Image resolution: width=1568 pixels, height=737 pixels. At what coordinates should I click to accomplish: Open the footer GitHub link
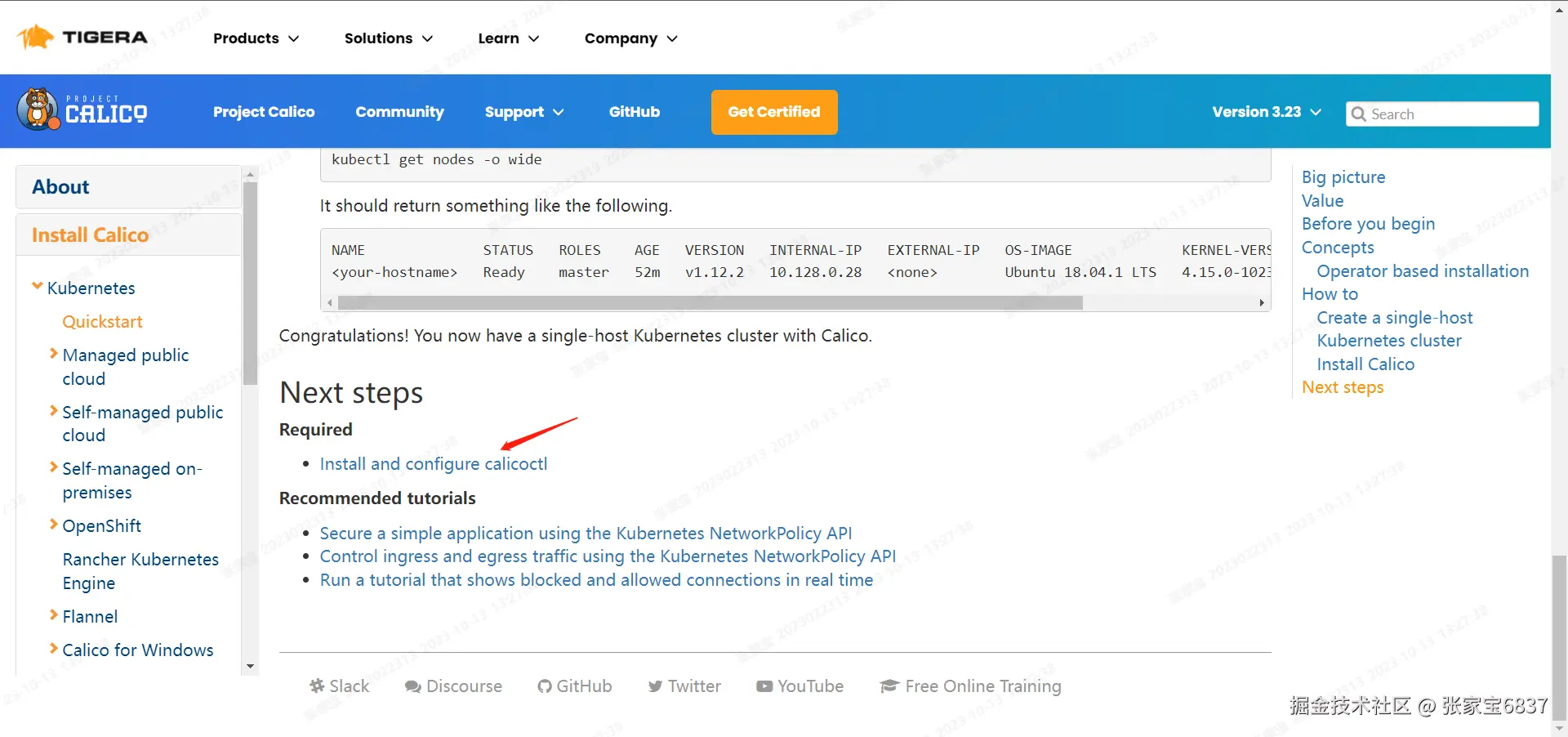pyautogui.click(x=575, y=686)
